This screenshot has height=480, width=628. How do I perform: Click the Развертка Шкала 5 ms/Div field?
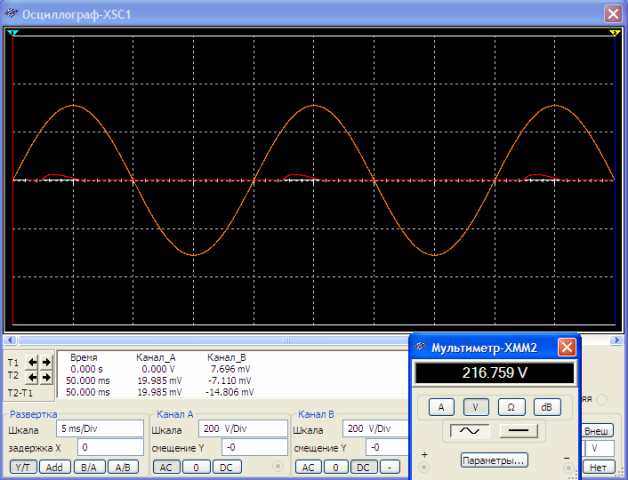pyautogui.click(x=100, y=428)
